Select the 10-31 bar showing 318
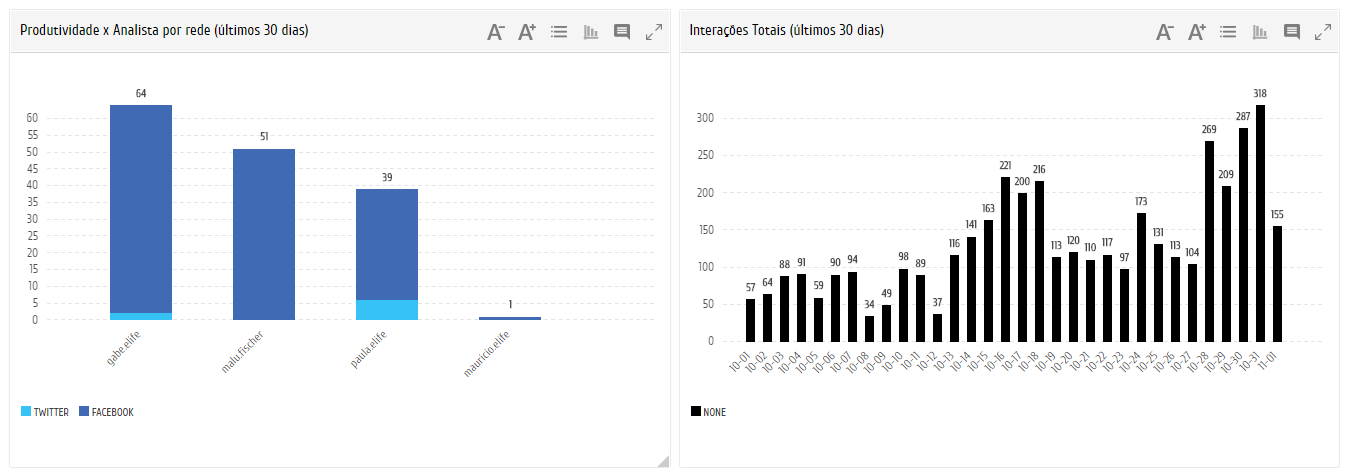The image size is (1346, 476). [1260, 222]
